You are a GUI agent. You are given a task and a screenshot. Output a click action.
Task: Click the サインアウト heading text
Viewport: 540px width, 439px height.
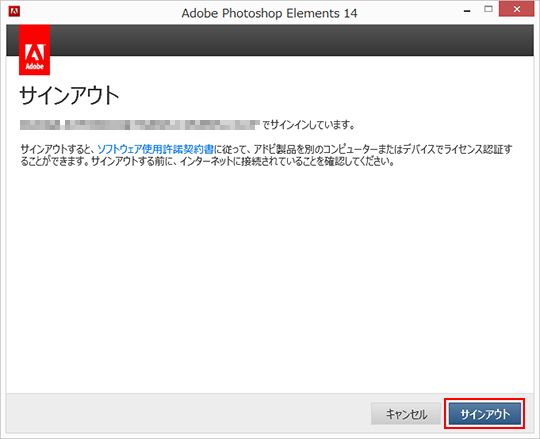coord(70,95)
